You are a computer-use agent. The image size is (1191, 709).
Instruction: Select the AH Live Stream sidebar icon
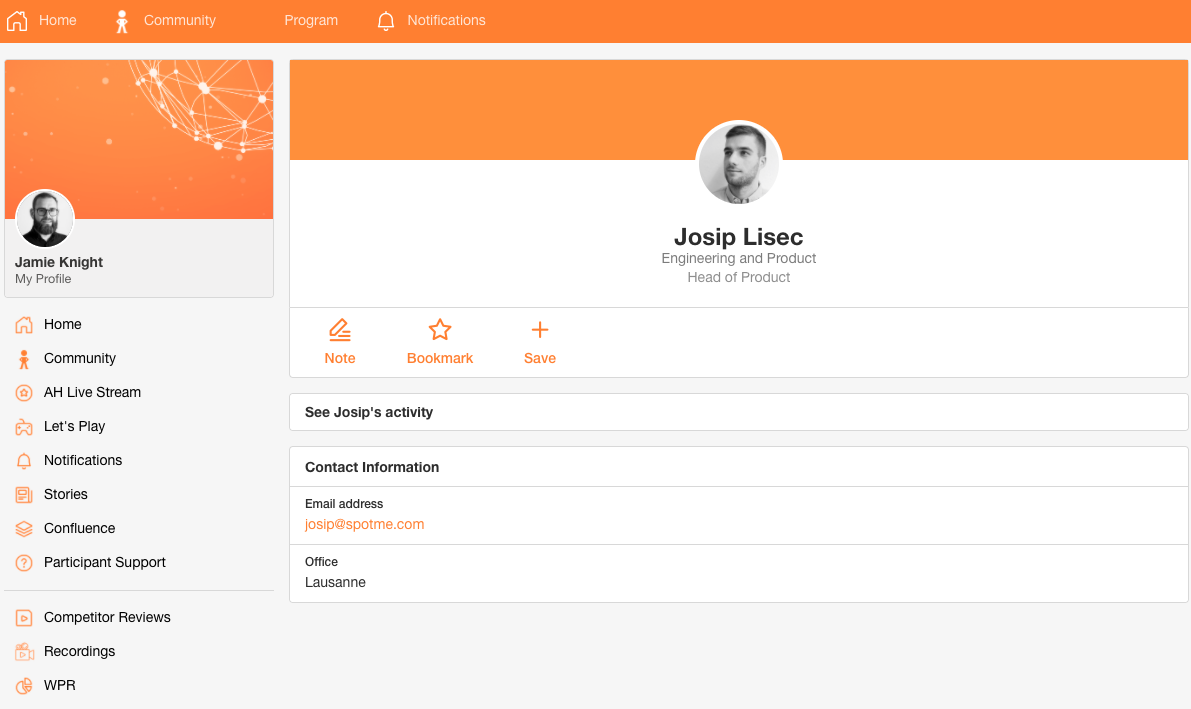(23, 392)
